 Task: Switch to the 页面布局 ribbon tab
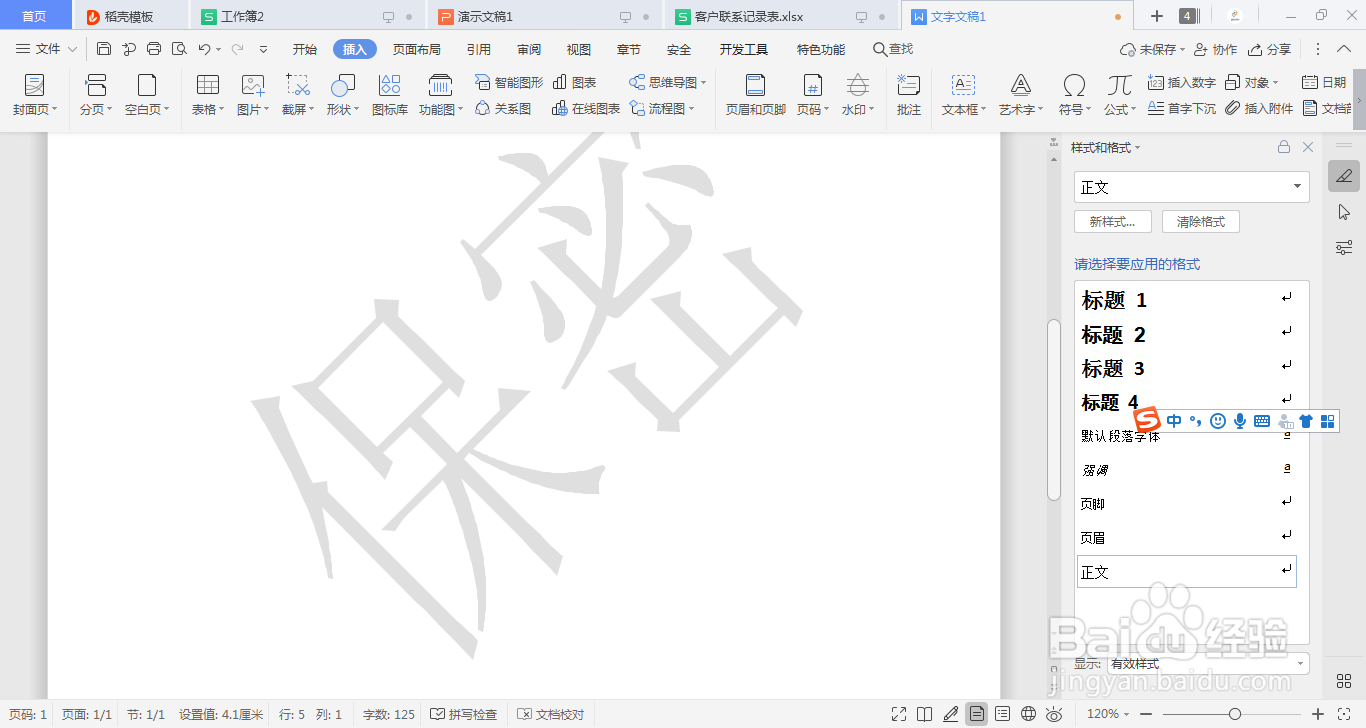[x=417, y=49]
